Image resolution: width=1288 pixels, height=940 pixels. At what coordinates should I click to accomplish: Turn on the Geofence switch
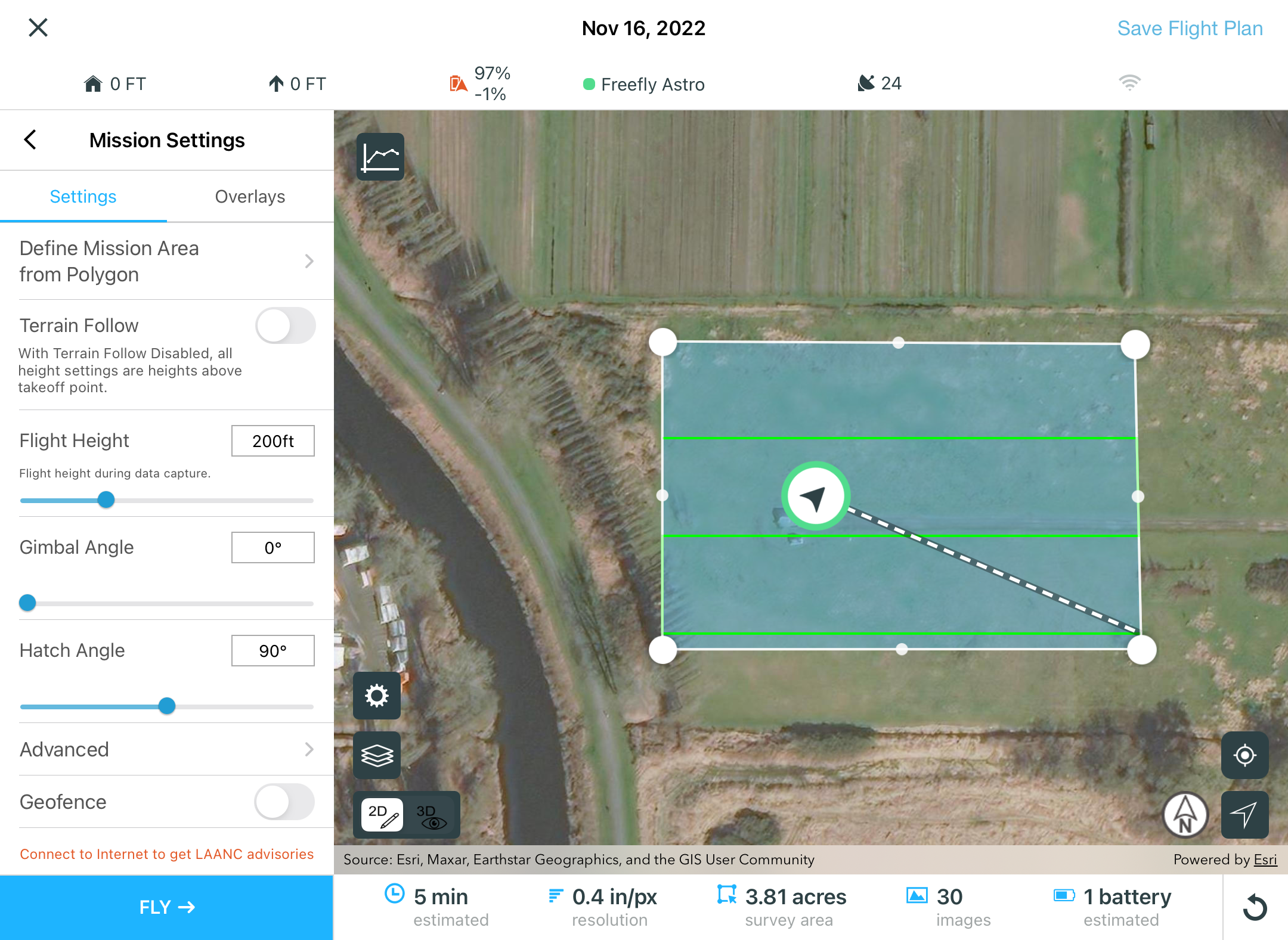[285, 802]
